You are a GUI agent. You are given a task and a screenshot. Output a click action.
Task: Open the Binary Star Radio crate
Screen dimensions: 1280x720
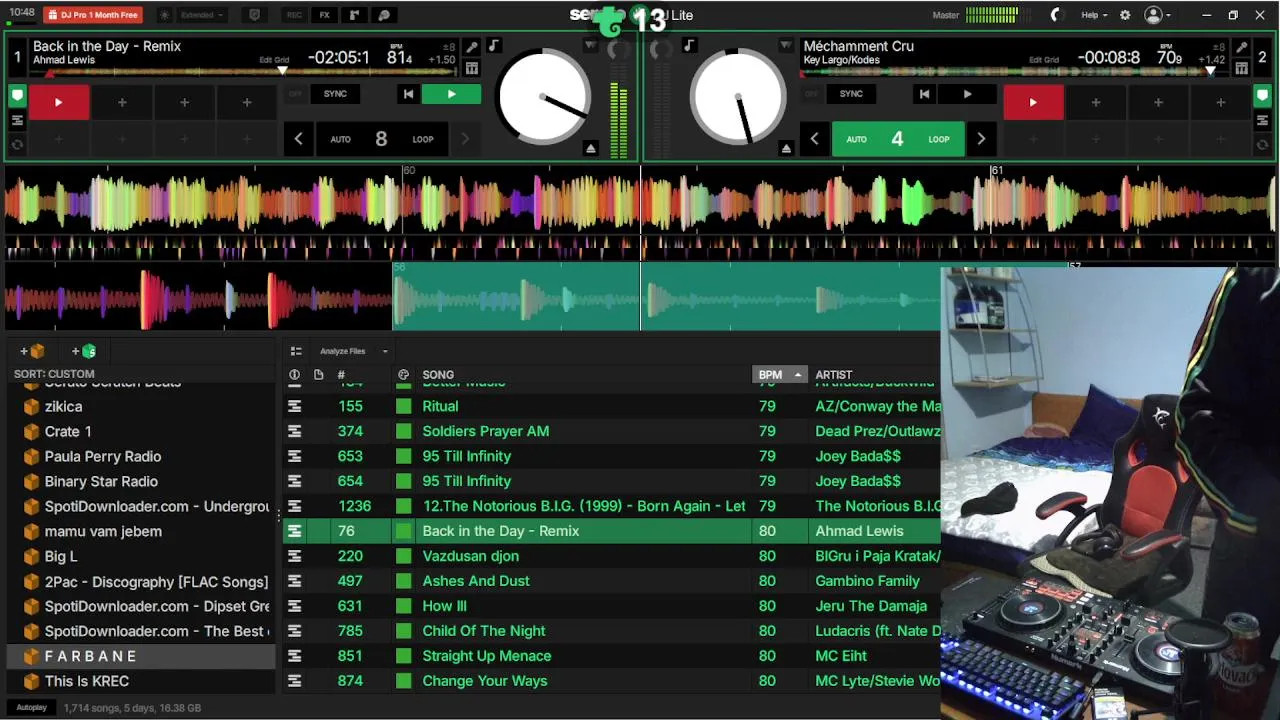(x=101, y=481)
